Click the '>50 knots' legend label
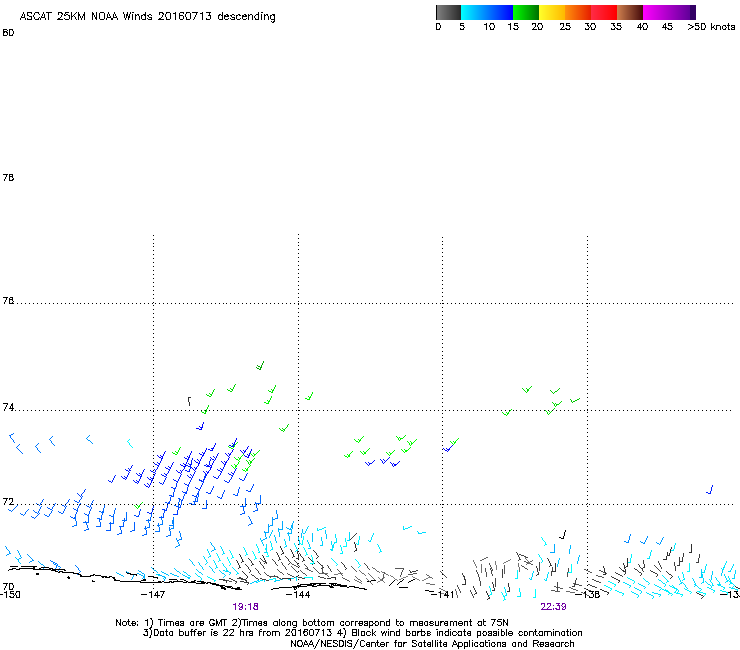Image resolution: width=740 pixels, height=650 pixels. (x=711, y=27)
